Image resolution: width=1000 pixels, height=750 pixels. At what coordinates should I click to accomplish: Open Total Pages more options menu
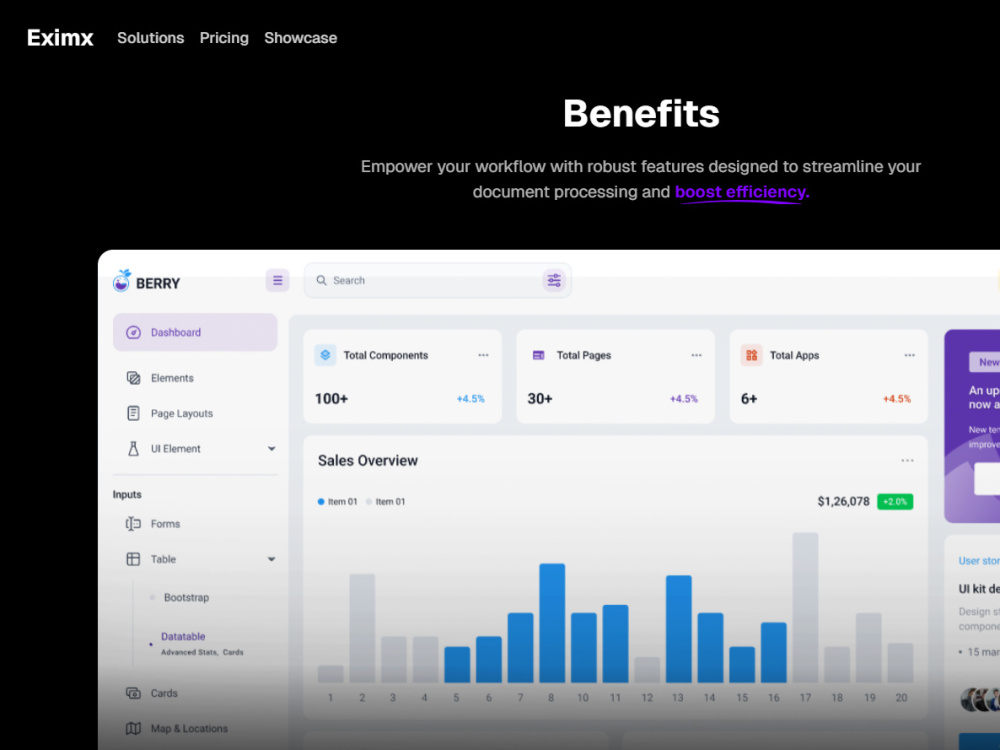click(696, 355)
